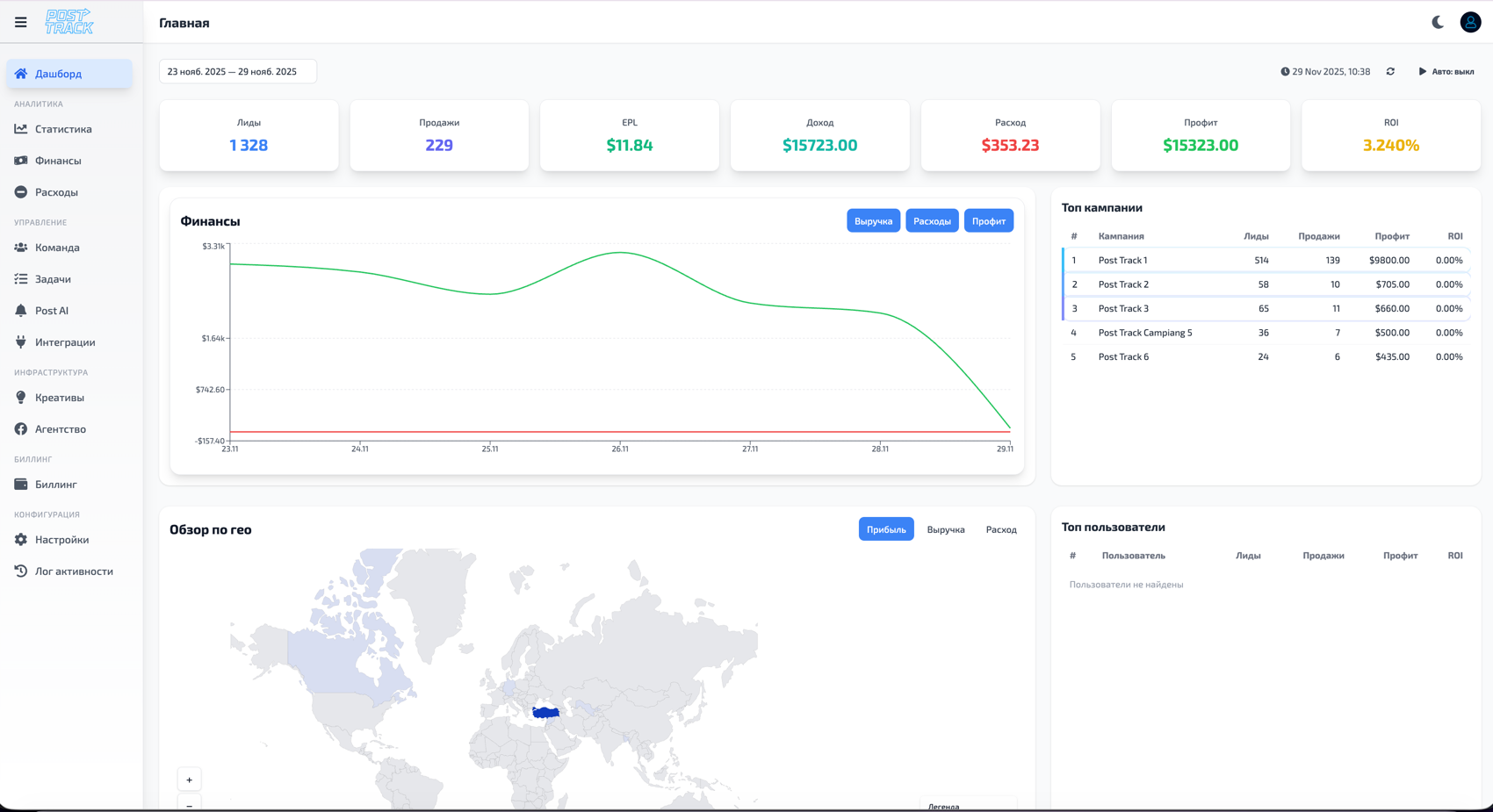This screenshot has height=812, width=1493.
Task: Collapse the sidebar with the hamburger icon
Action: [x=20, y=22]
